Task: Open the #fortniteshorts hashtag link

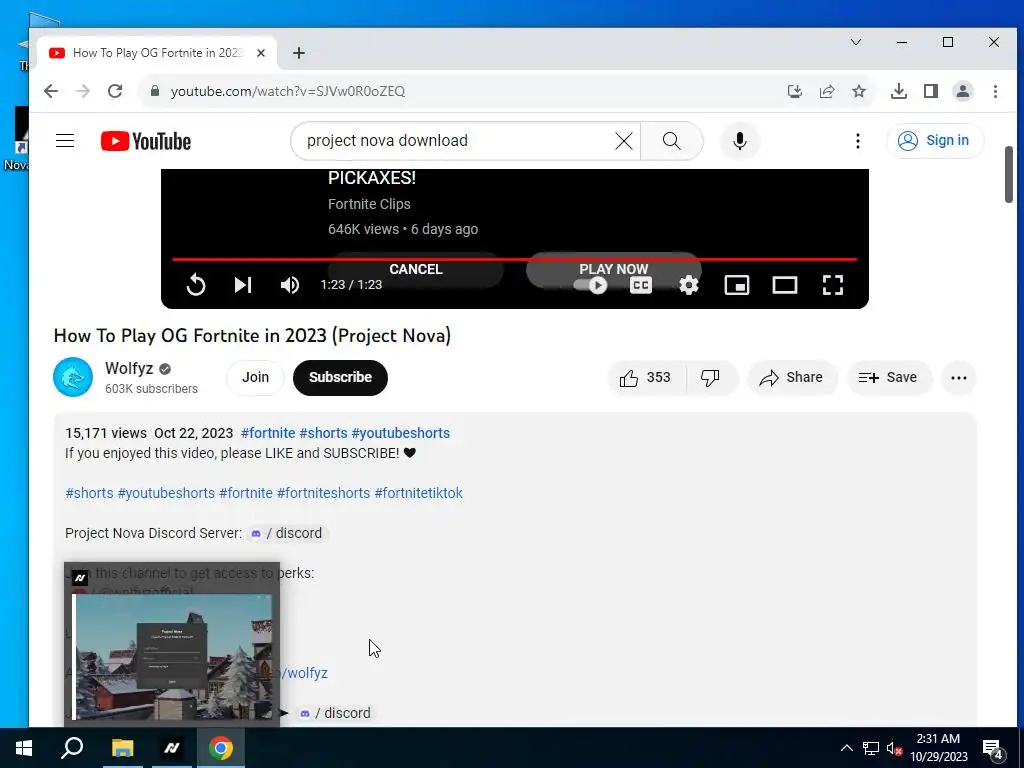Action: point(323,493)
